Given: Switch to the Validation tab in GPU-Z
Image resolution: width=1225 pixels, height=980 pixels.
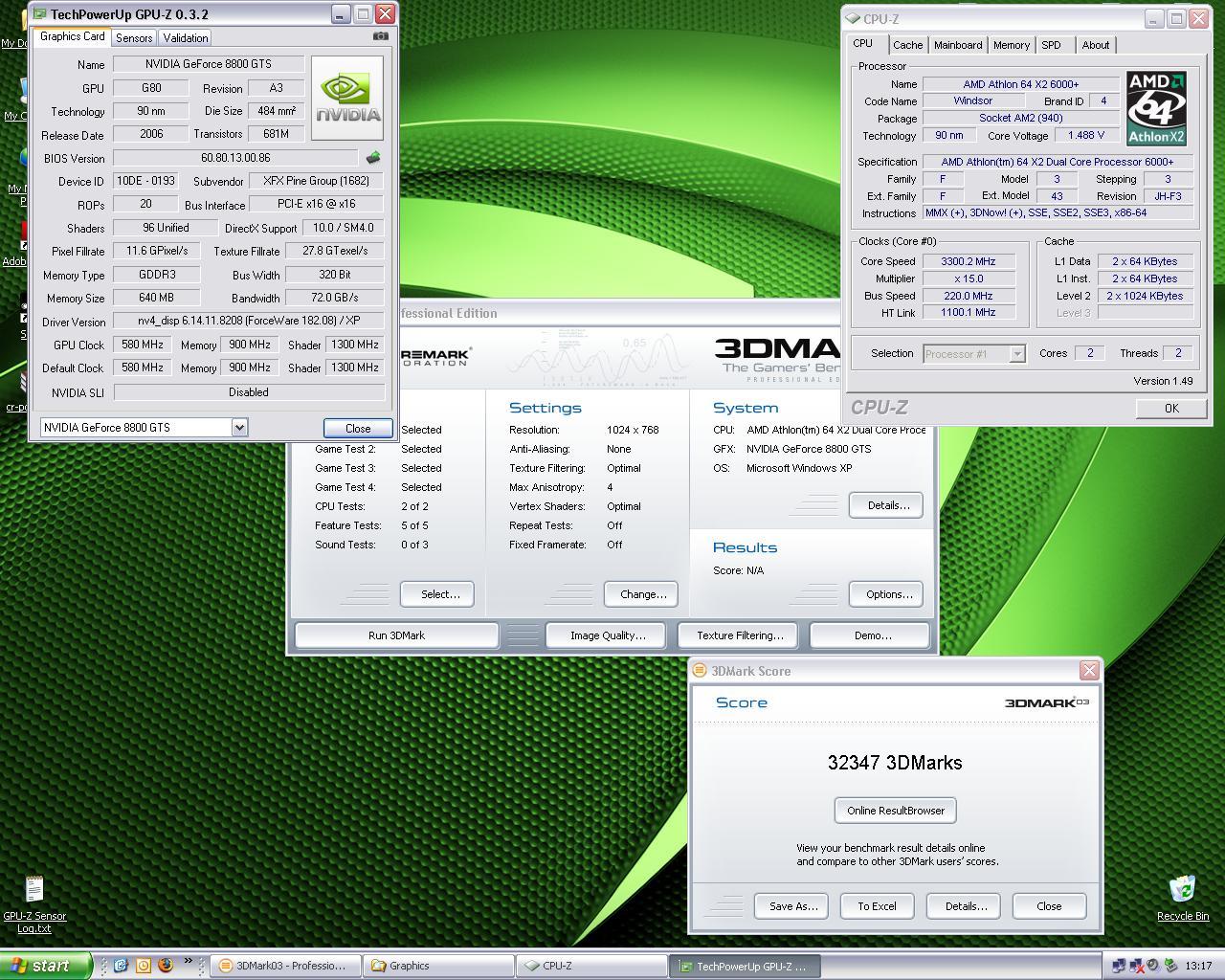Looking at the screenshot, I should click(185, 37).
